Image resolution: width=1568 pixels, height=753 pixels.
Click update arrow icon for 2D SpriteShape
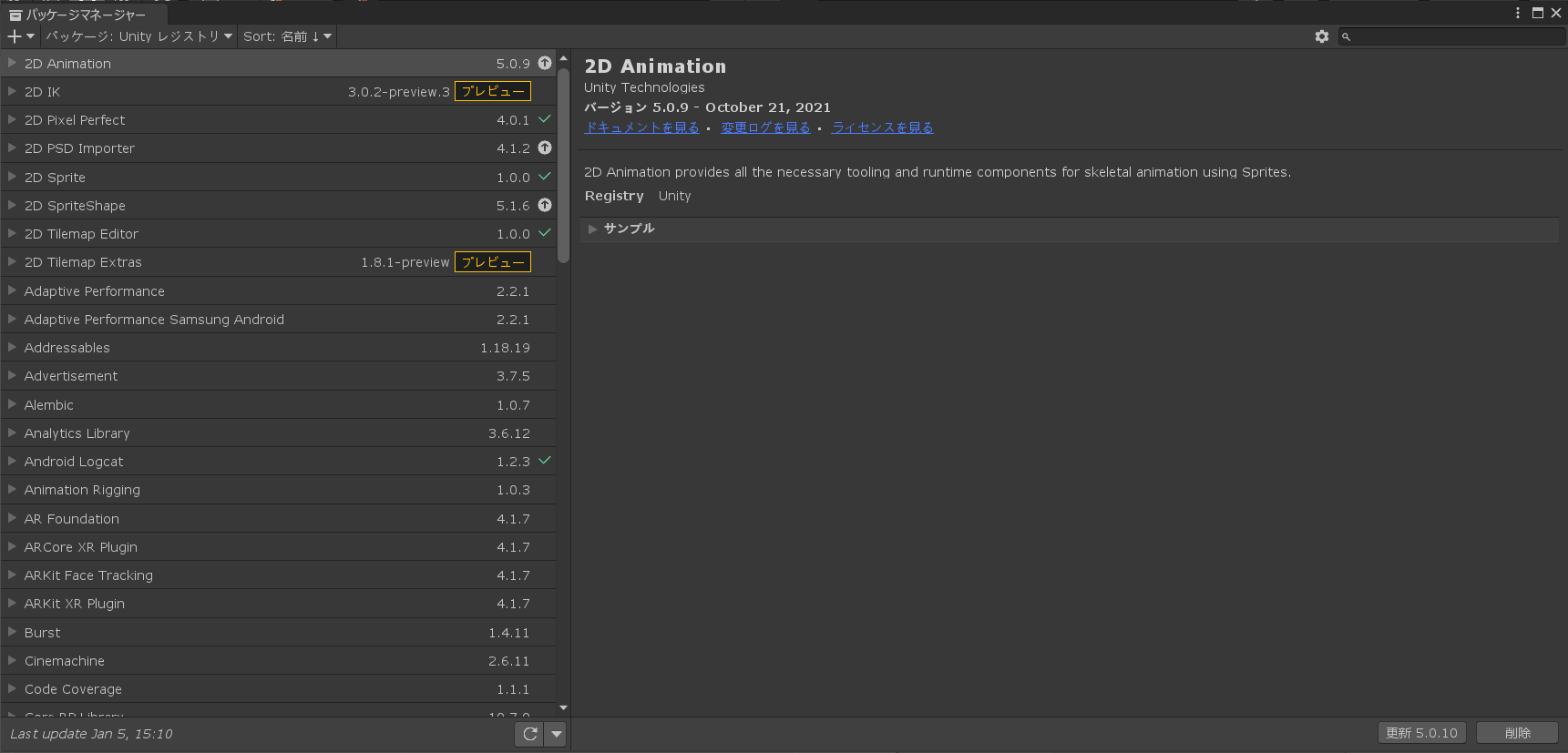point(545,205)
